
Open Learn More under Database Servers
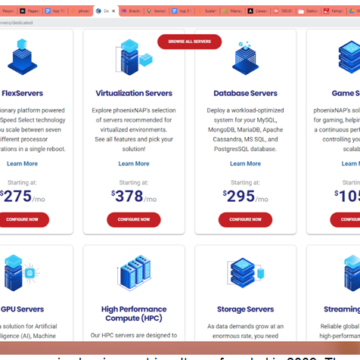245,164
